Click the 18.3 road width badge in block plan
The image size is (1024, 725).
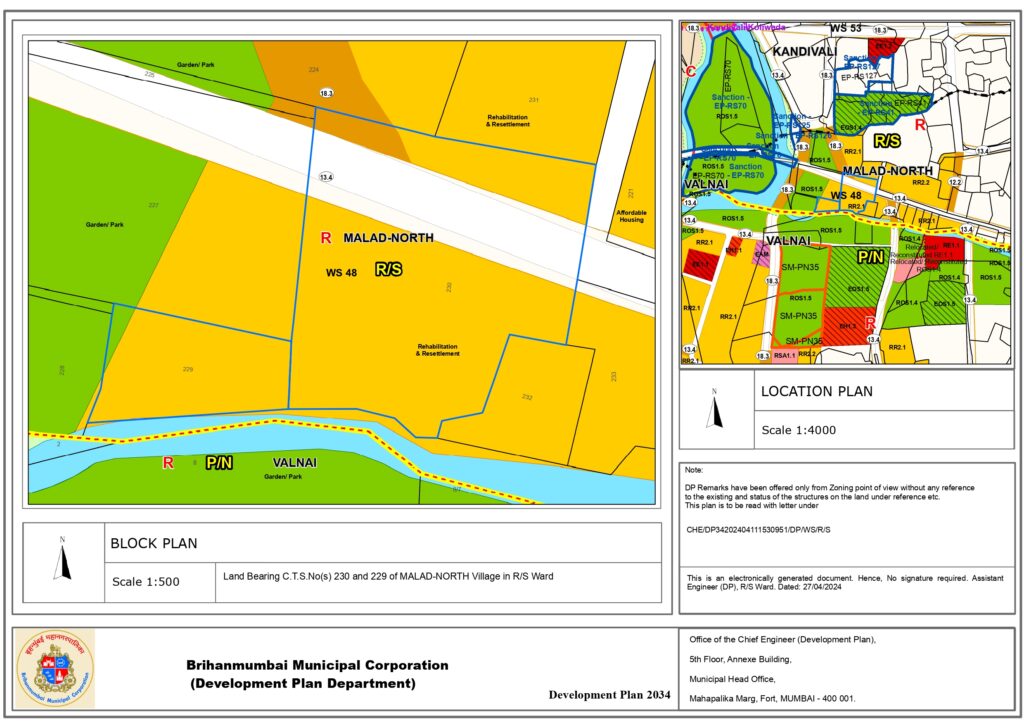pyautogui.click(x=326, y=93)
